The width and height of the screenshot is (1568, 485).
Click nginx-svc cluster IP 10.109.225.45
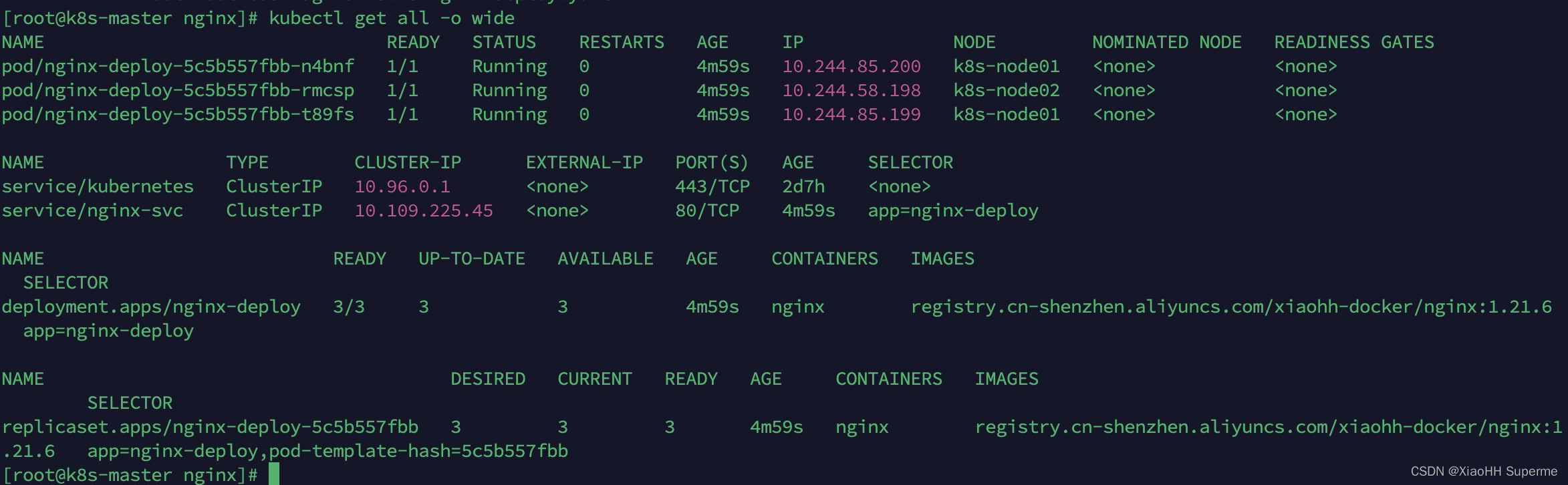click(x=424, y=210)
